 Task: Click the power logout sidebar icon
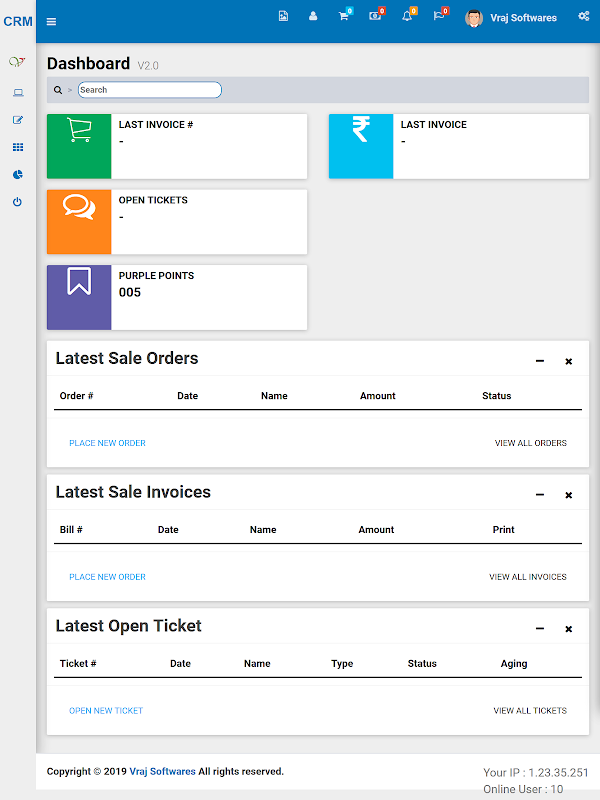17,202
